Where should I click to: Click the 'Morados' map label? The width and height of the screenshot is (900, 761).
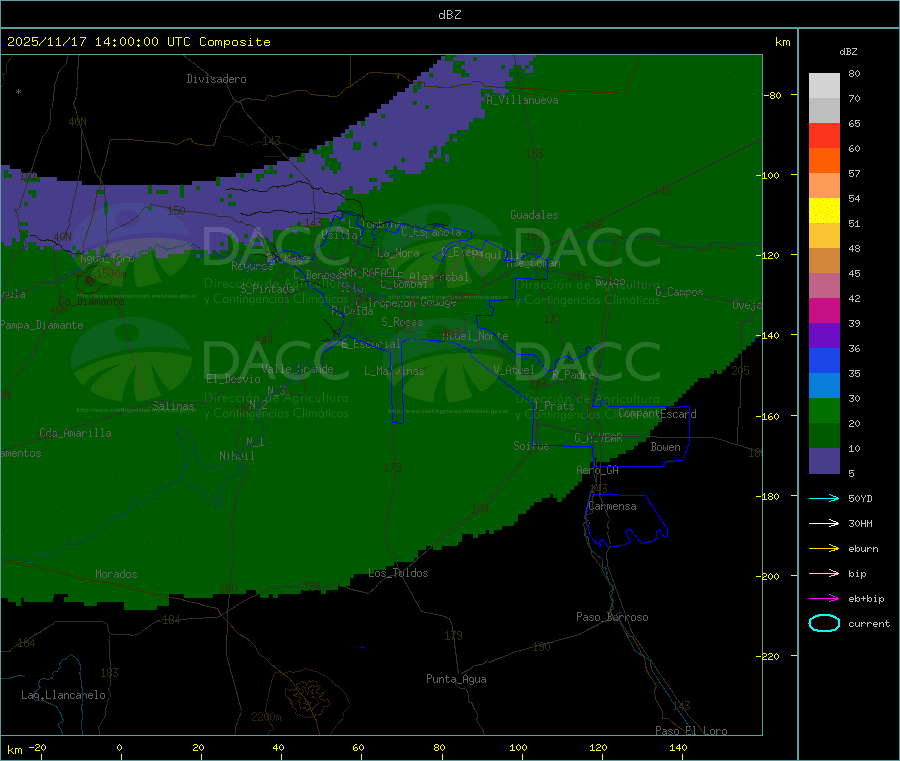click(x=116, y=574)
